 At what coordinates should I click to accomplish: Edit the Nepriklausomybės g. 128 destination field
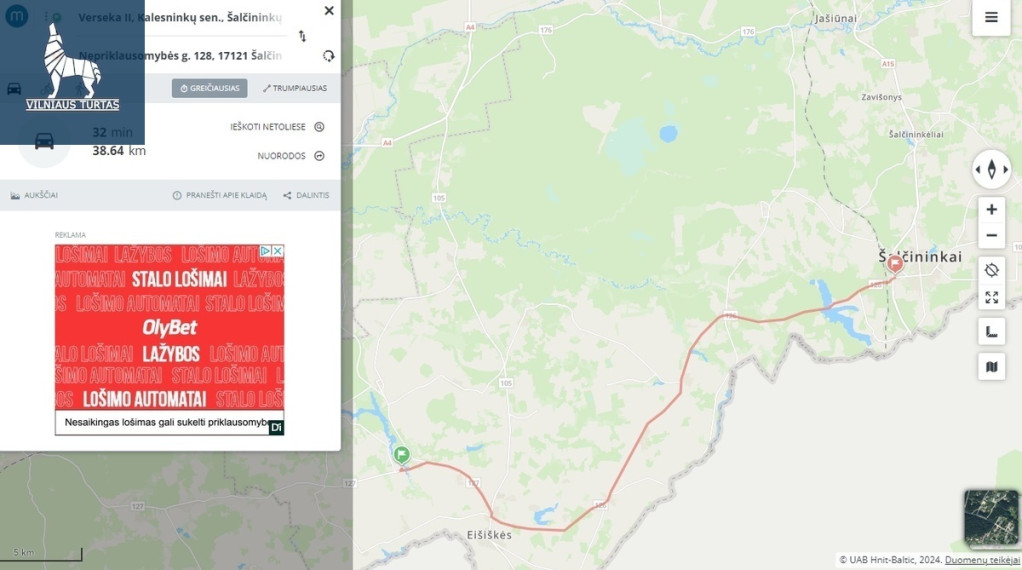click(x=180, y=56)
